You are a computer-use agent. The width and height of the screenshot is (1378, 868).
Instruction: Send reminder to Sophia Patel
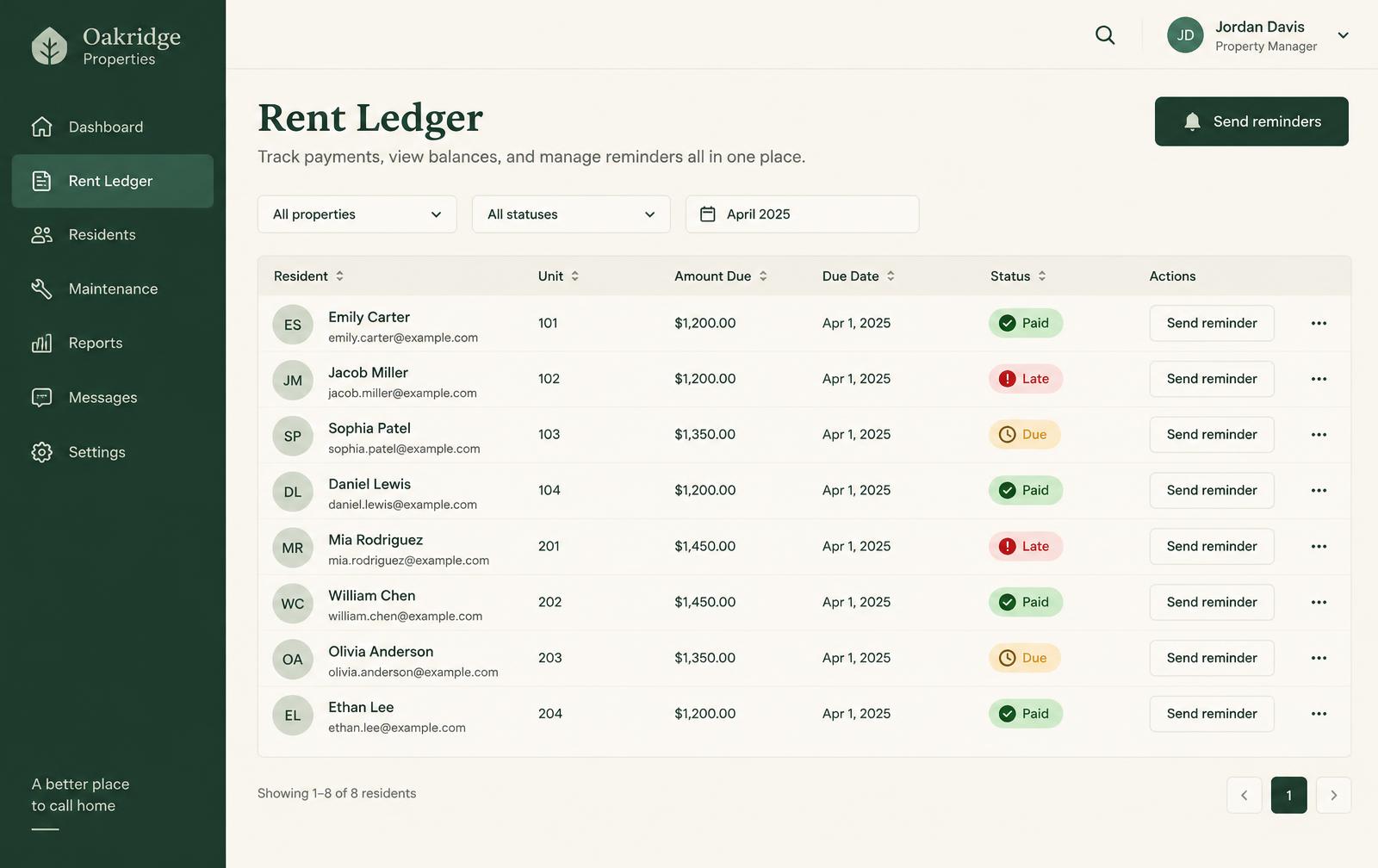coord(1212,435)
